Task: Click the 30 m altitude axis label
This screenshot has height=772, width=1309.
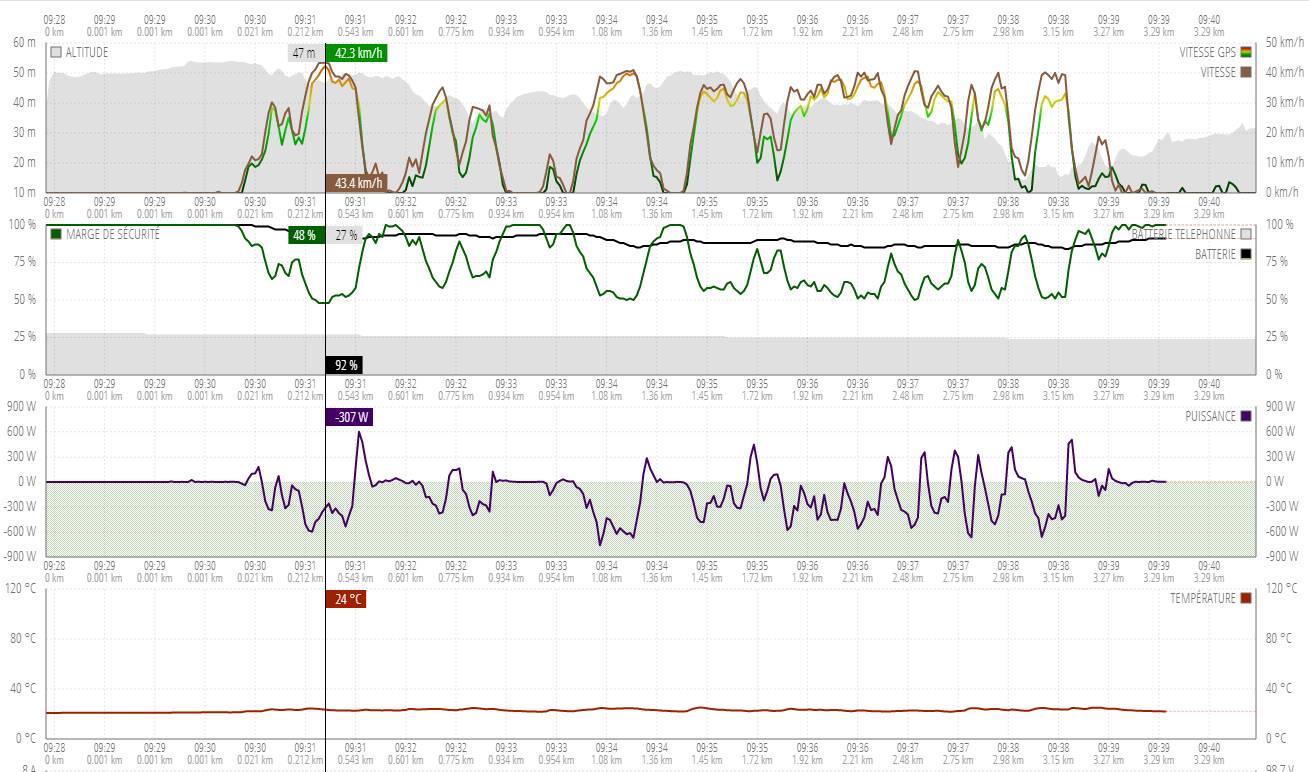Action: point(25,133)
